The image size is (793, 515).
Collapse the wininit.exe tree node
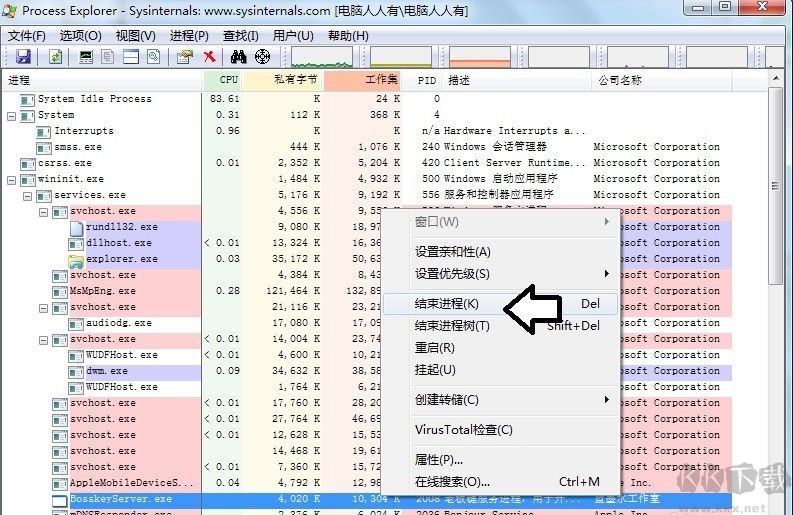point(11,180)
